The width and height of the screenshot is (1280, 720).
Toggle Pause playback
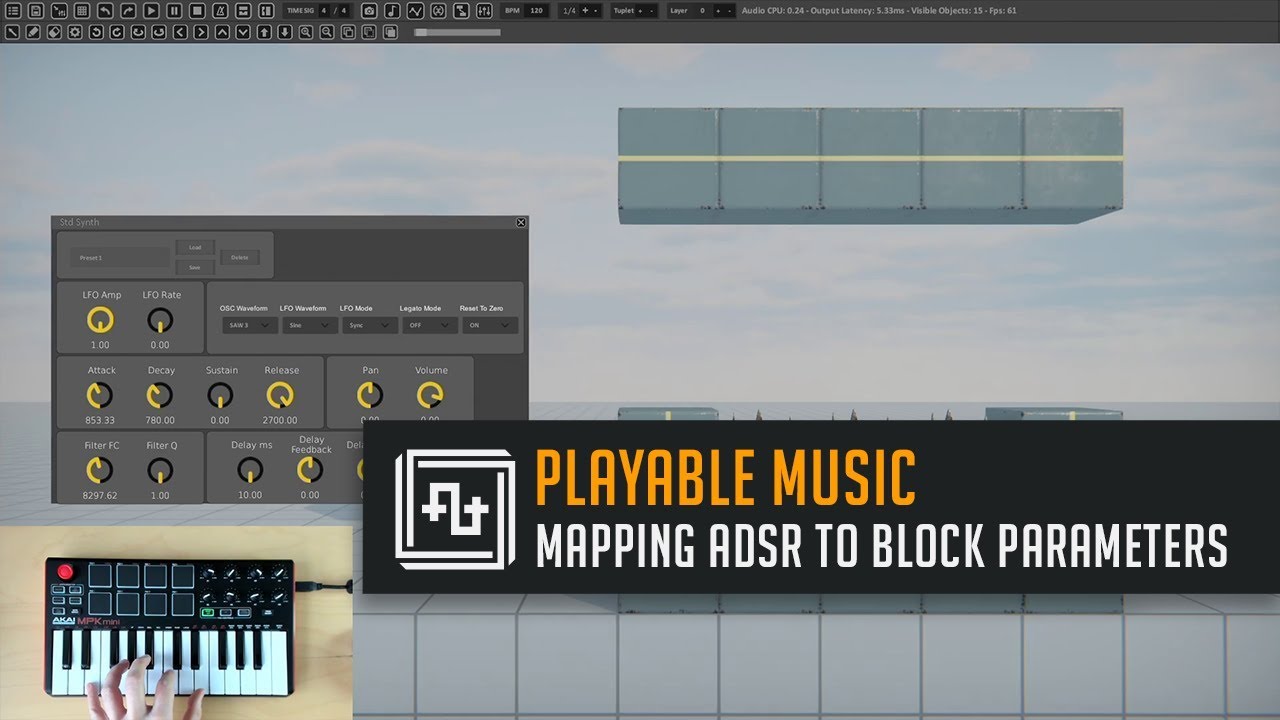point(174,10)
